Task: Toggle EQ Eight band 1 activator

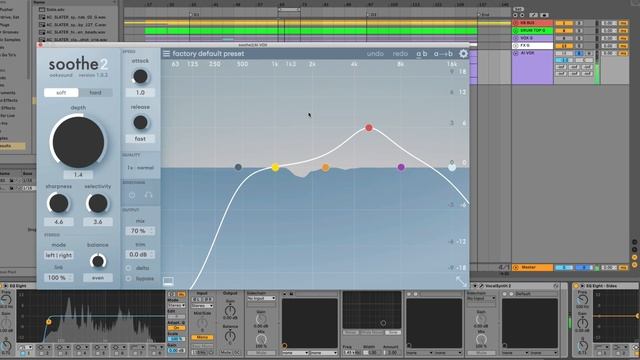Action: [23, 353]
